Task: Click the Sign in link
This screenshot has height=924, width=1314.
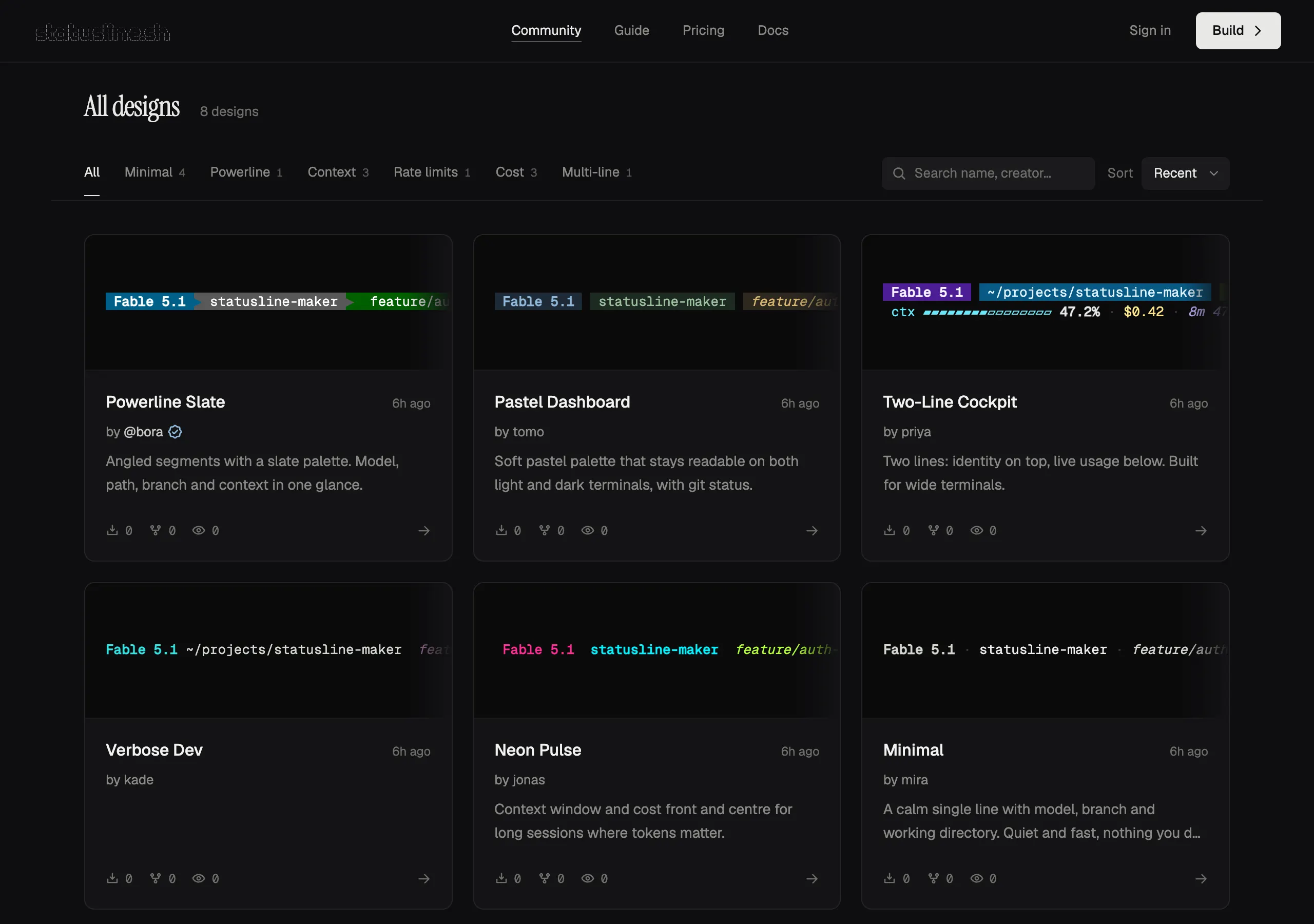Action: [x=1150, y=30]
